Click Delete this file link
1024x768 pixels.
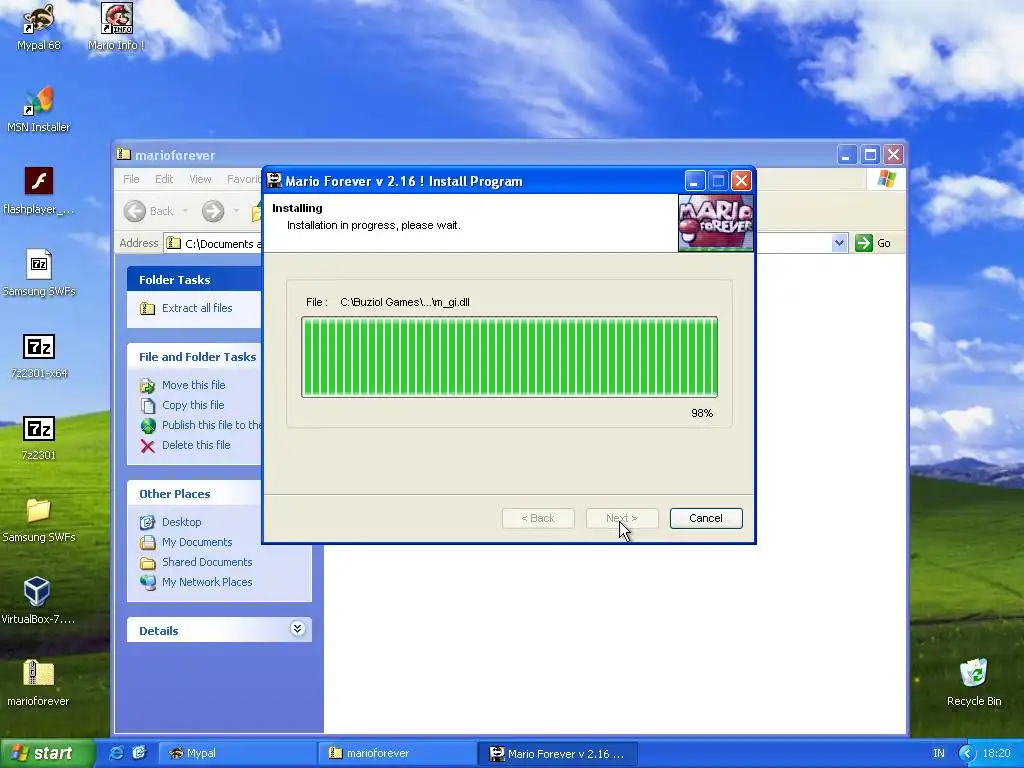point(196,445)
